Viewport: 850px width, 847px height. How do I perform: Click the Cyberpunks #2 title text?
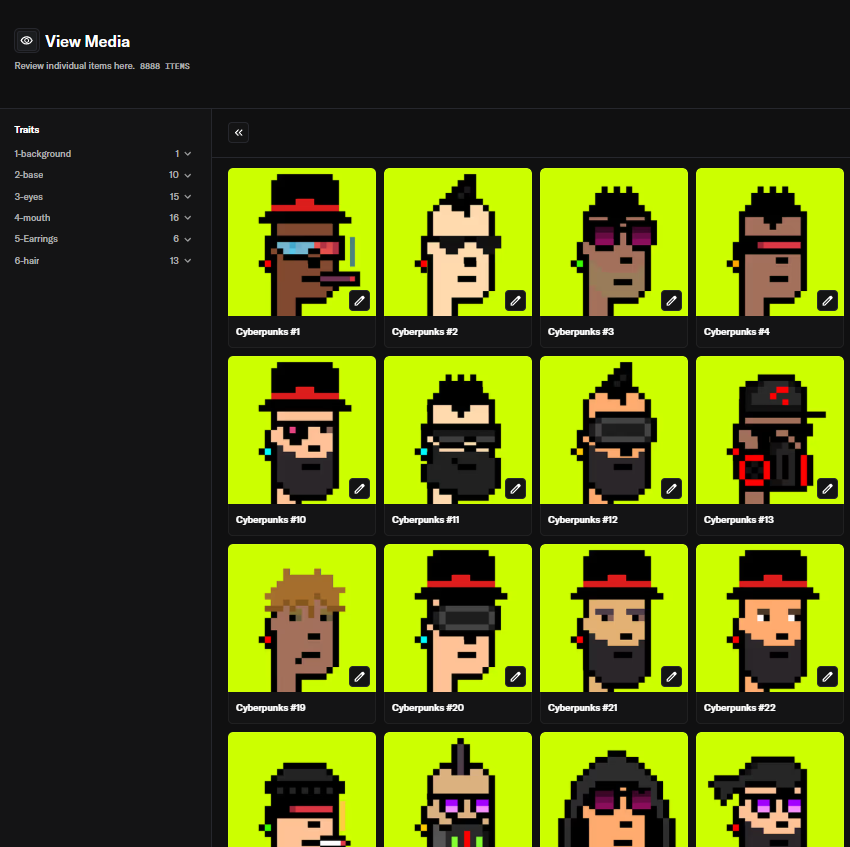pos(425,332)
